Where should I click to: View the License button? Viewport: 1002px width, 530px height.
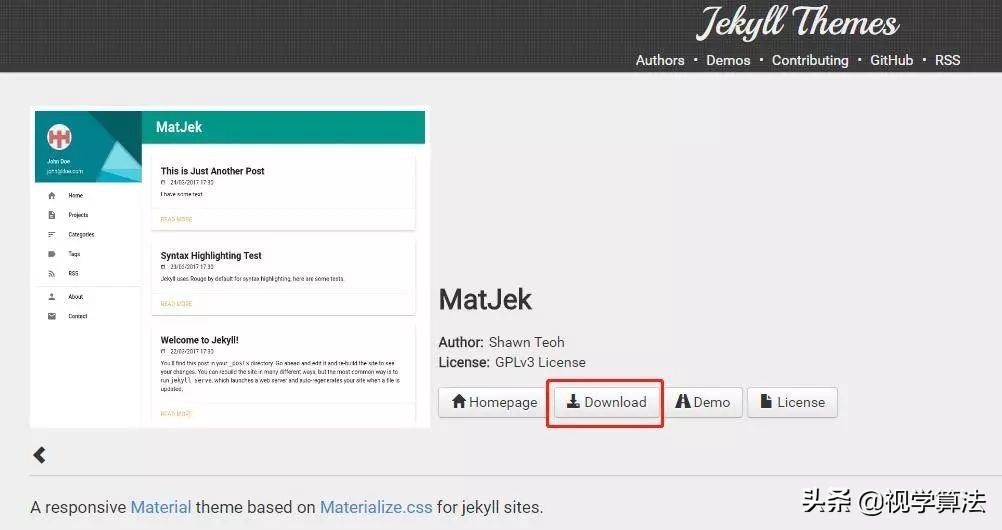[792, 402]
